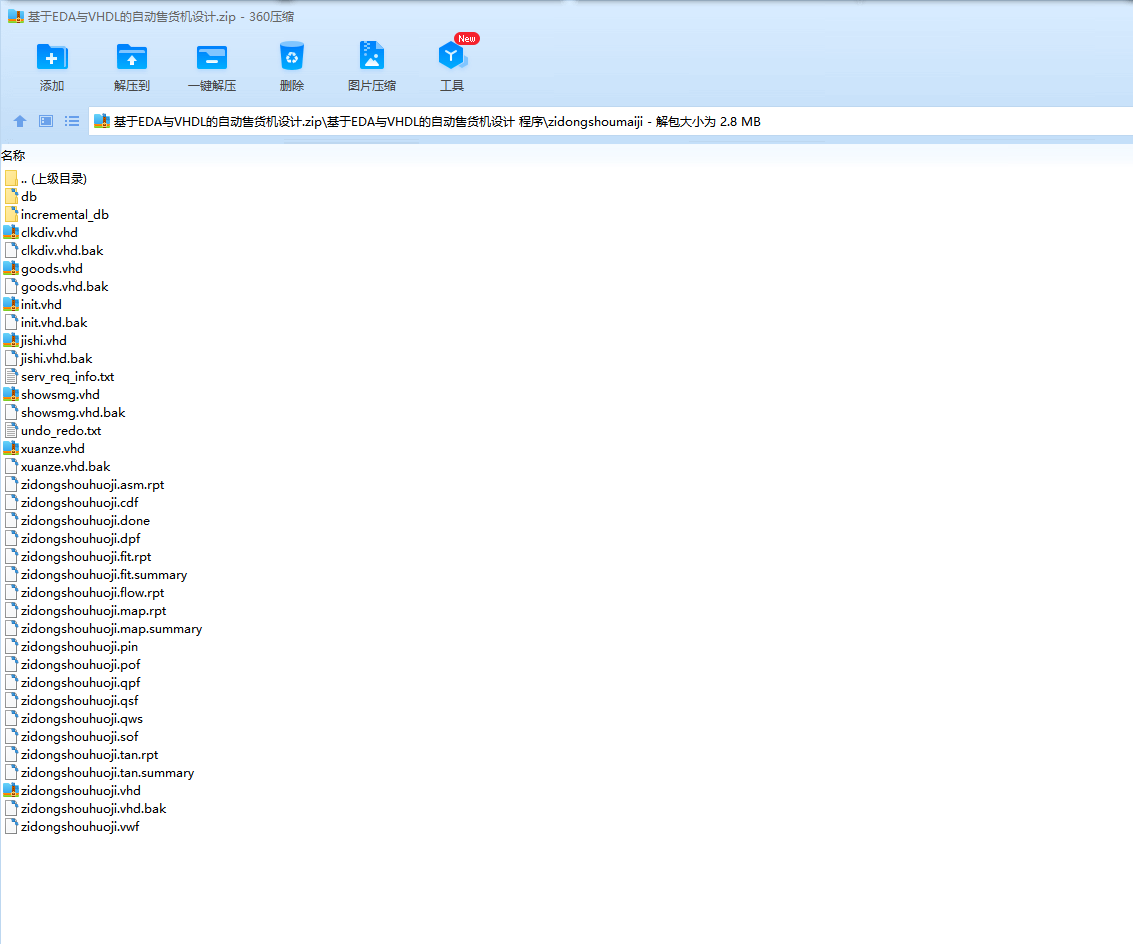
Task: Switch to the list view icon
Action: coord(72,121)
